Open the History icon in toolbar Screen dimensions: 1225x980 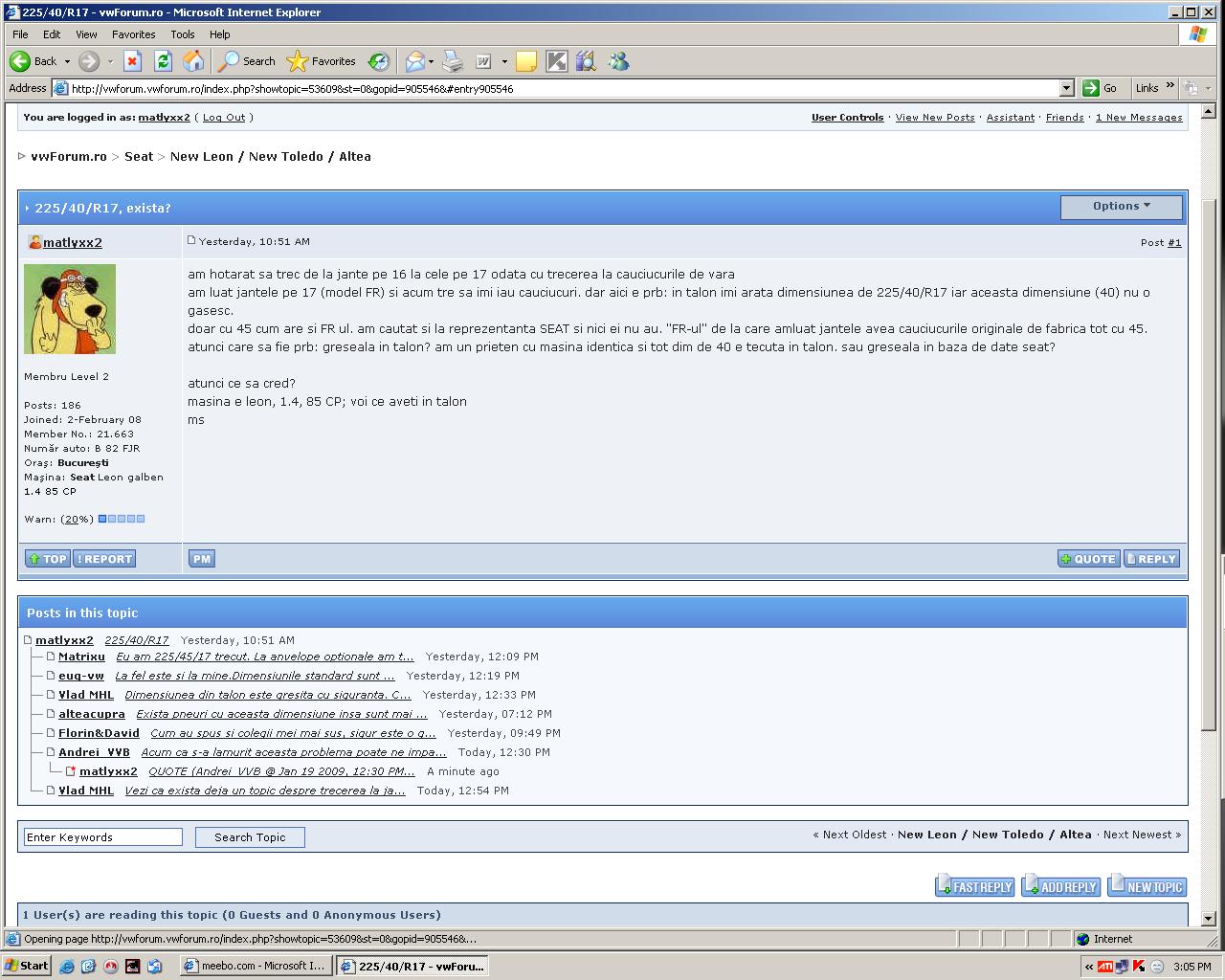click(379, 61)
